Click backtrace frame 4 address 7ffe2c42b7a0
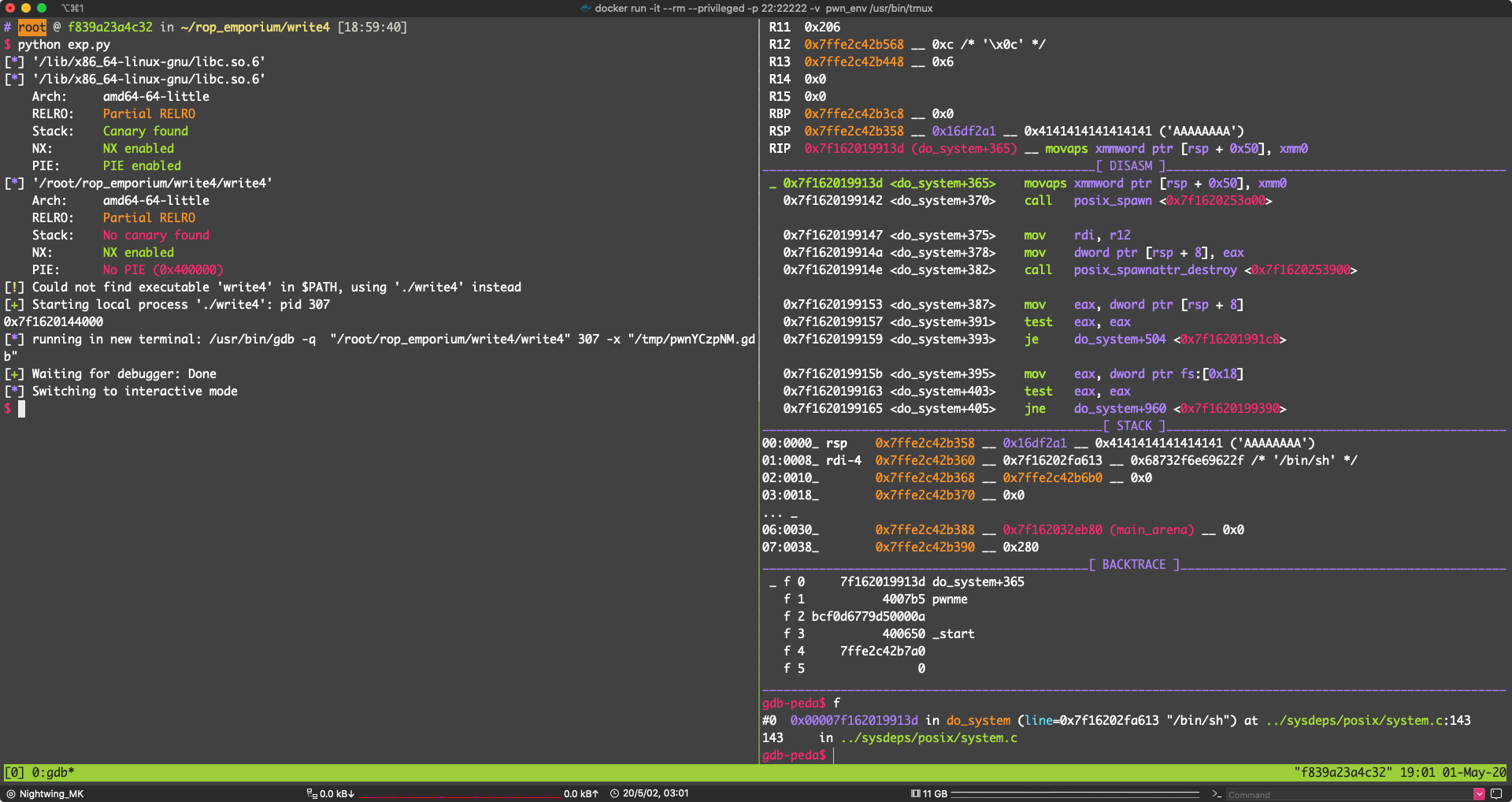This screenshot has height=802, width=1512. pyautogui.click(x=882, y=652)
